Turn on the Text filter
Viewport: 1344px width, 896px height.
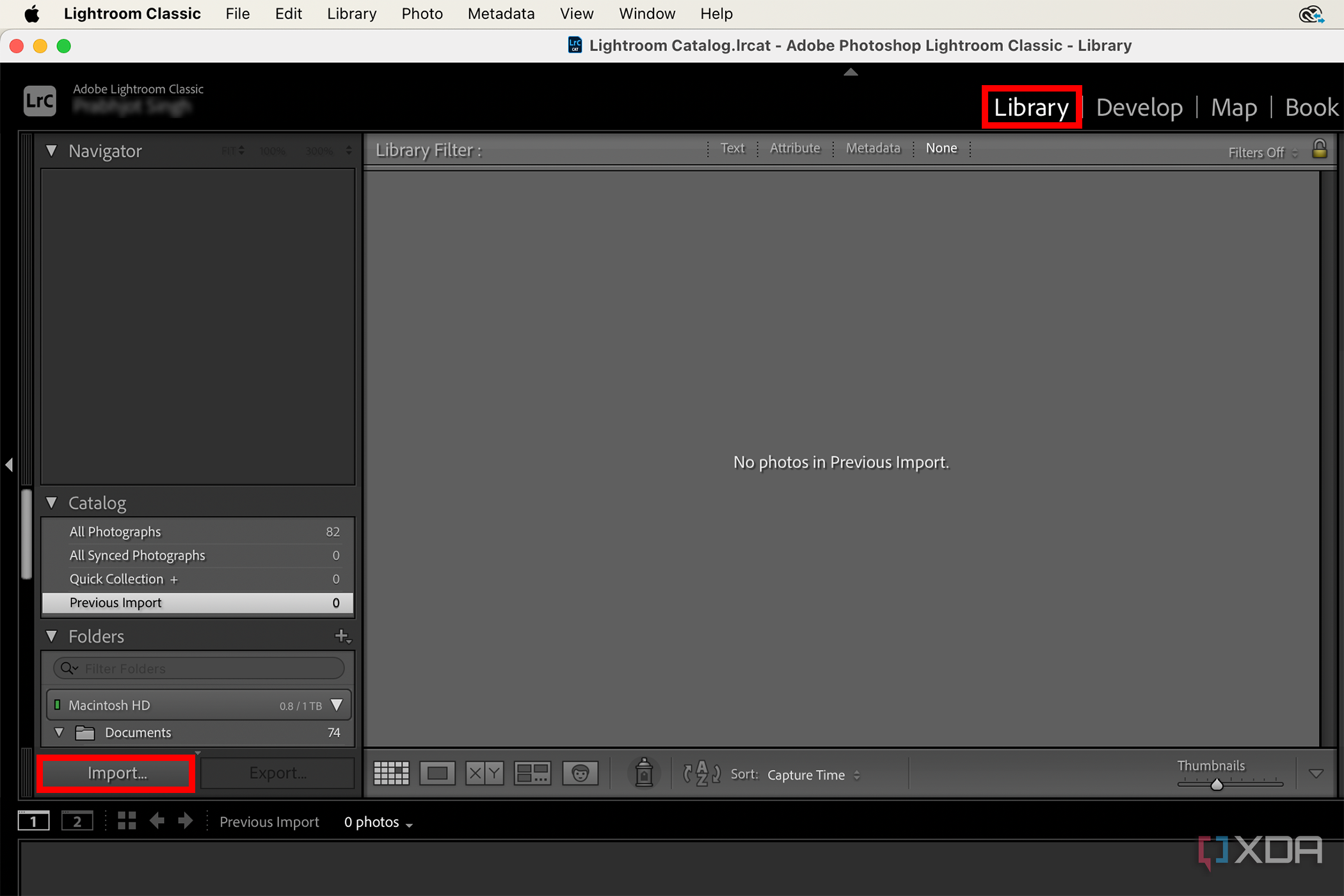coord(732,148)
